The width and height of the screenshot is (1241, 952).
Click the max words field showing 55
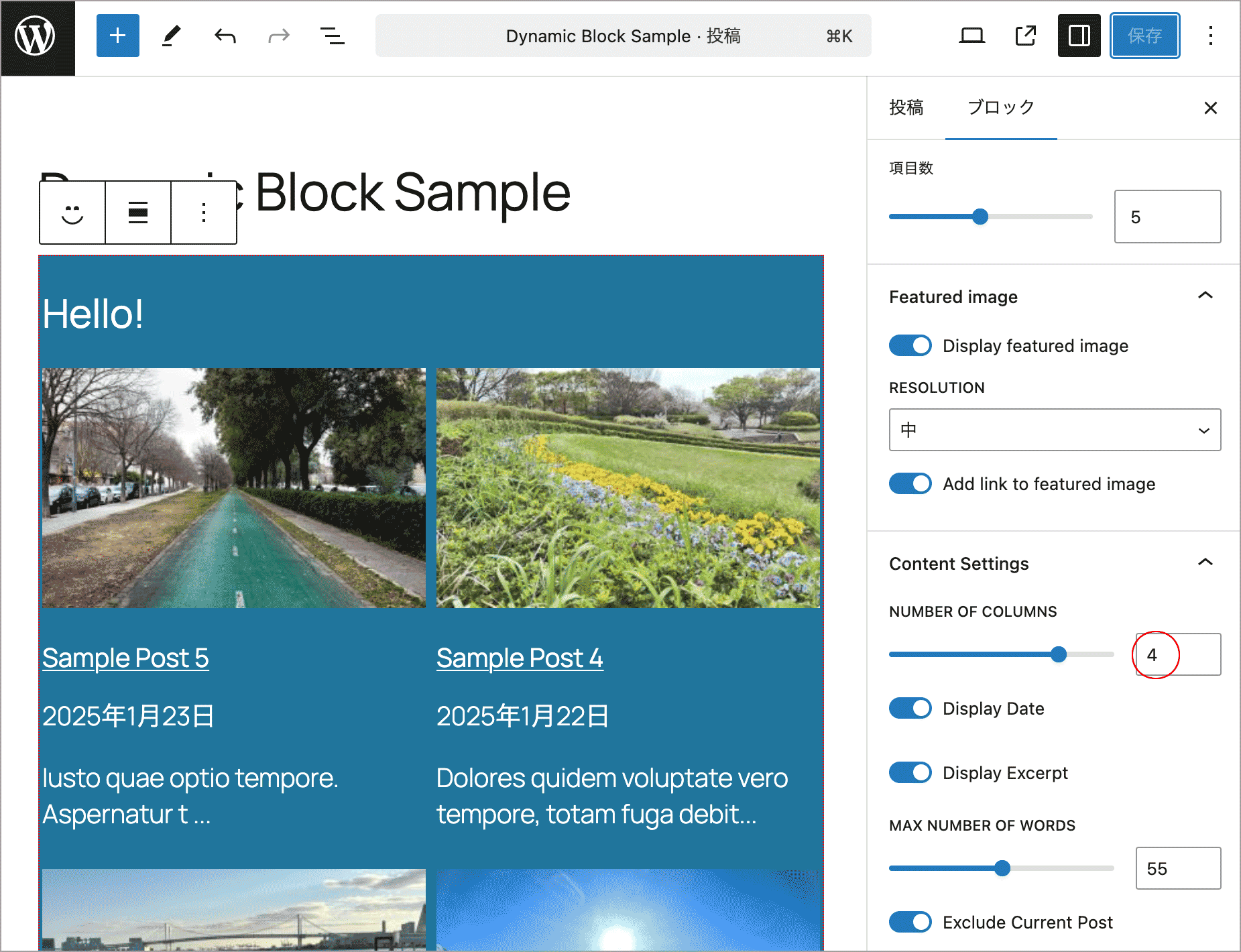pos(1178,868)
